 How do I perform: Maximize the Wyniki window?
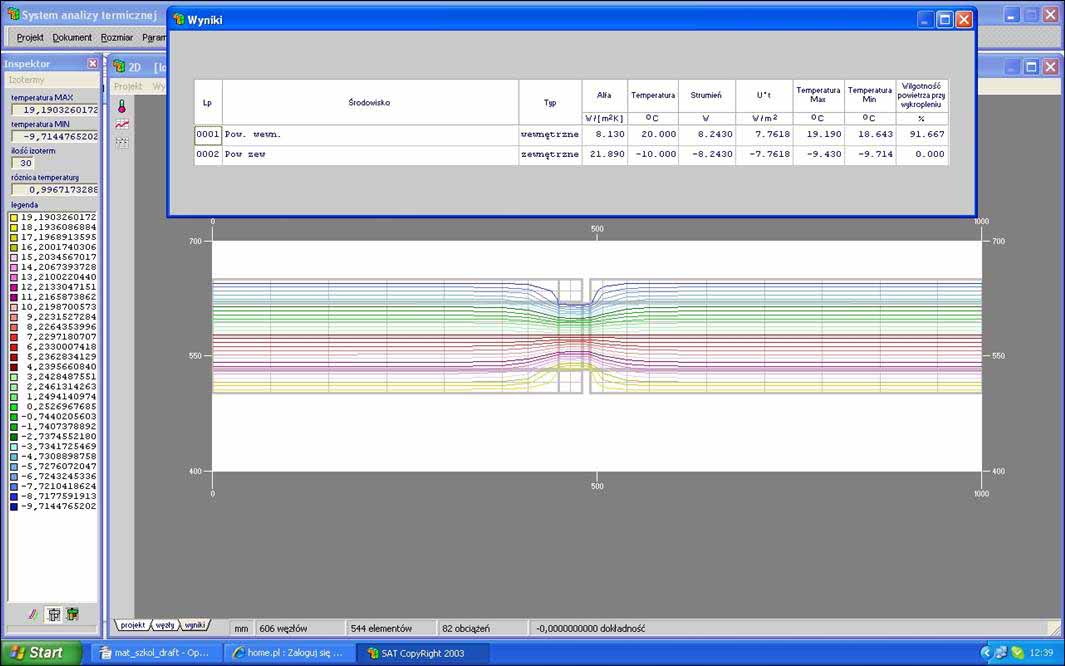point(945,20)
